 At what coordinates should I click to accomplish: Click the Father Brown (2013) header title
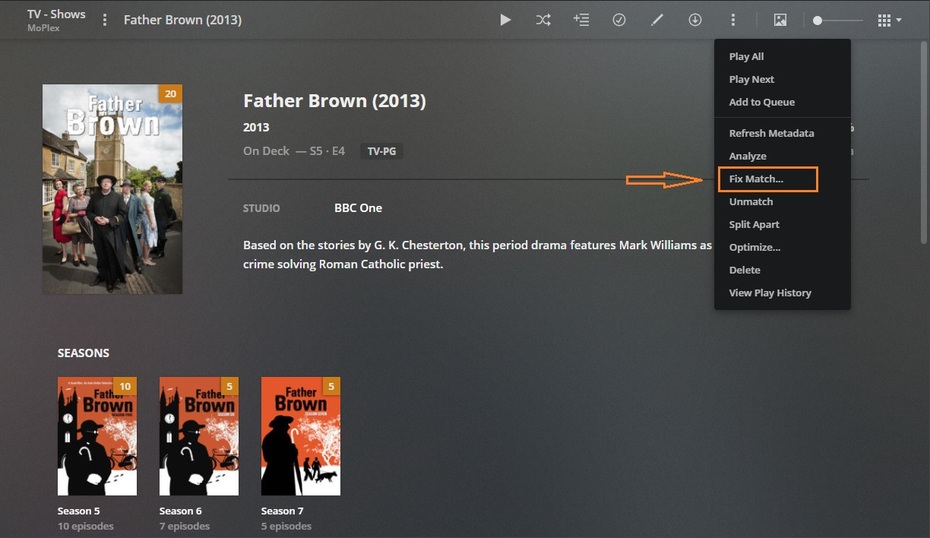tap(182, 20)
